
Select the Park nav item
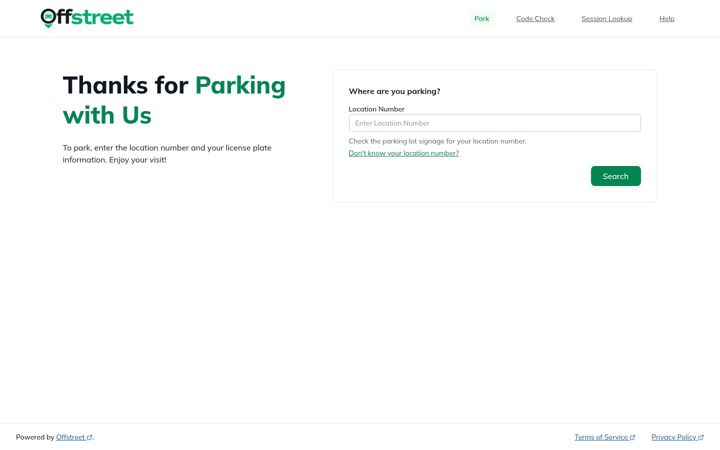point(482,19)
